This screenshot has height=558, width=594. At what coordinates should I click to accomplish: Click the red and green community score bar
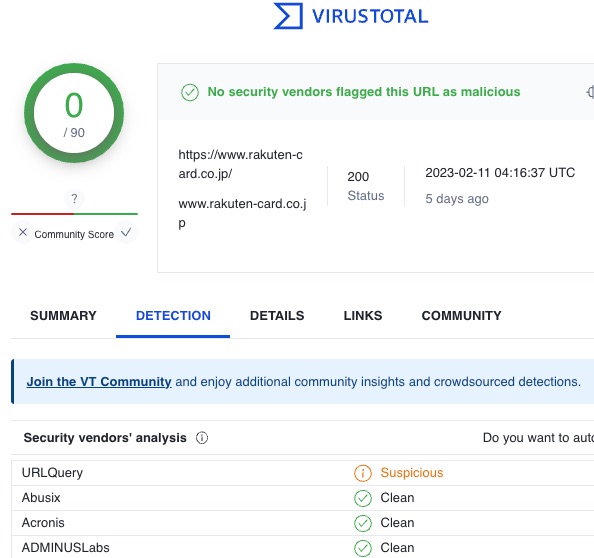click(x=74, y=214)
